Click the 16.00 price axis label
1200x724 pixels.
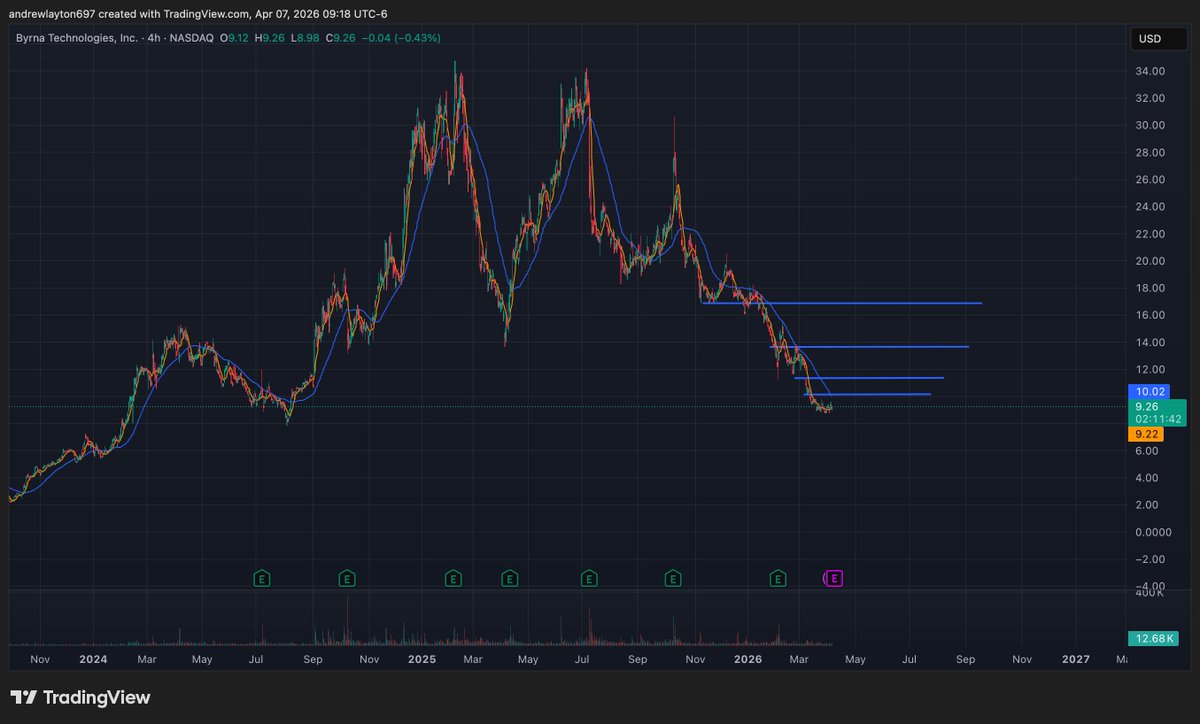1148,315
